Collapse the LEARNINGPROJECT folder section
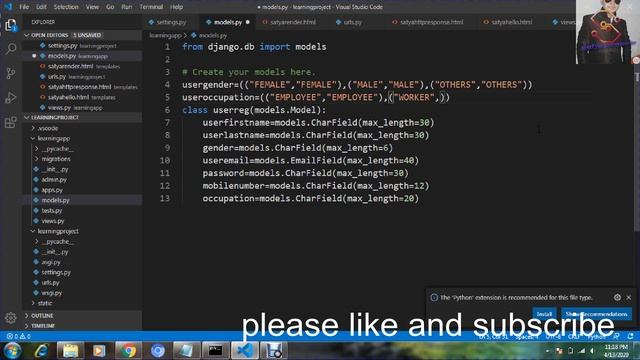Viewport: 640px width, 360px height. click(82, 118)
